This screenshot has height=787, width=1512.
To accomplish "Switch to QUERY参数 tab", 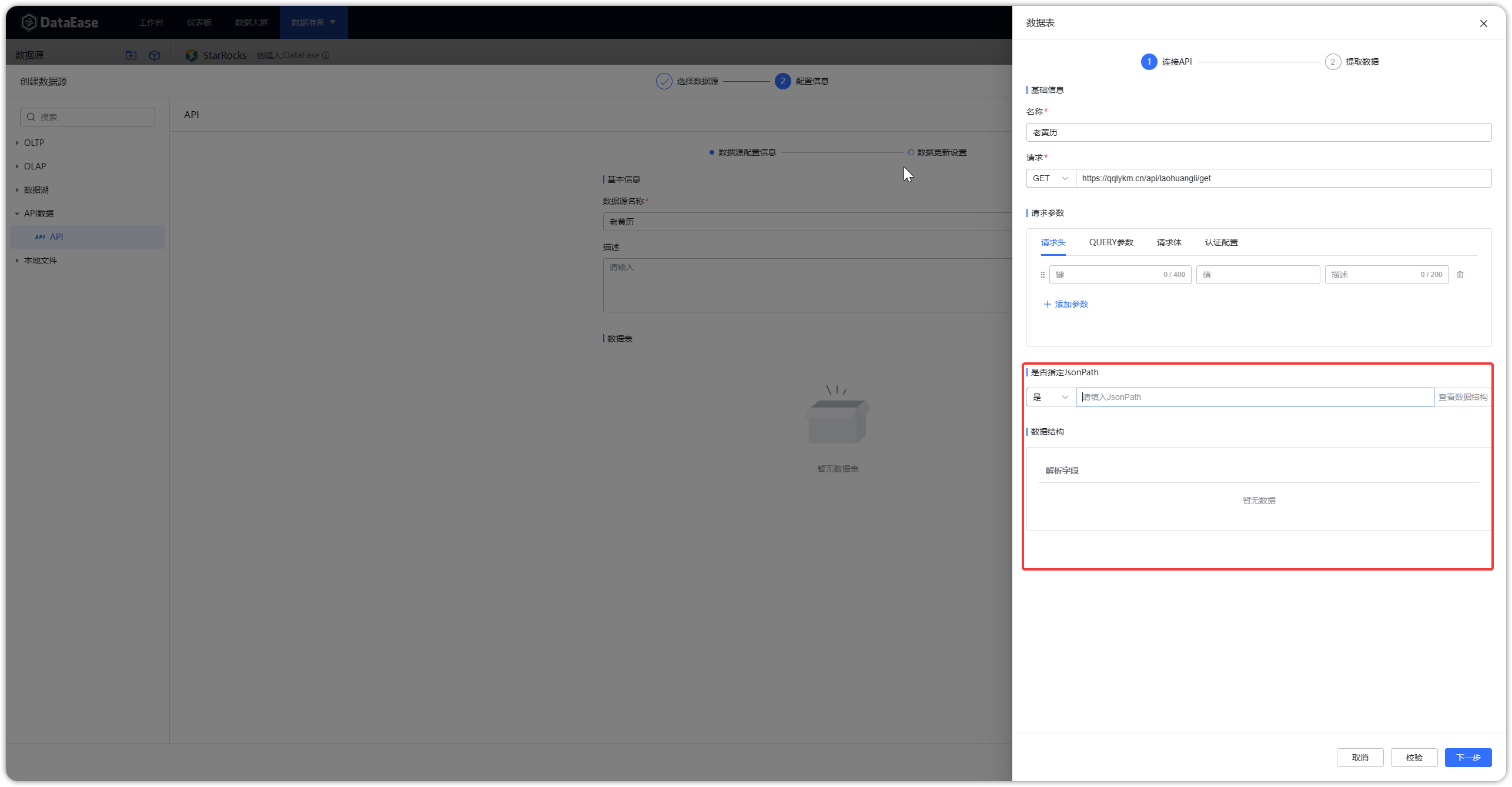I will (x=1111, y=242).
